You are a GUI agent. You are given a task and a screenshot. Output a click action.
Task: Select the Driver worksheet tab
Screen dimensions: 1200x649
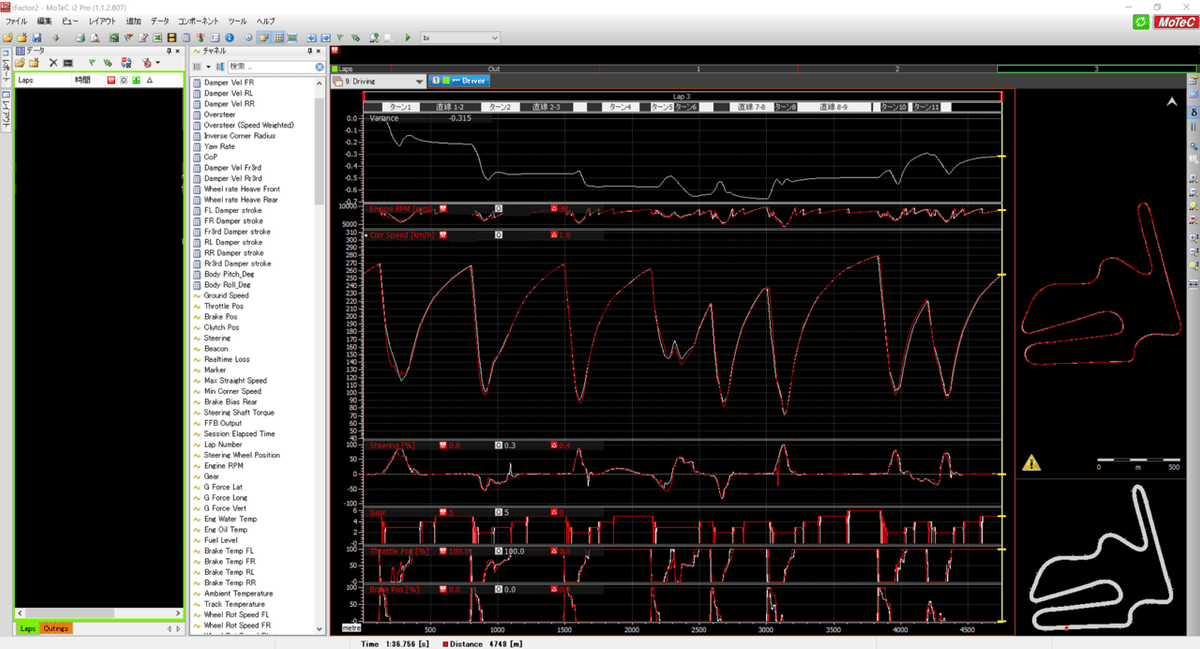pos(459,81)
